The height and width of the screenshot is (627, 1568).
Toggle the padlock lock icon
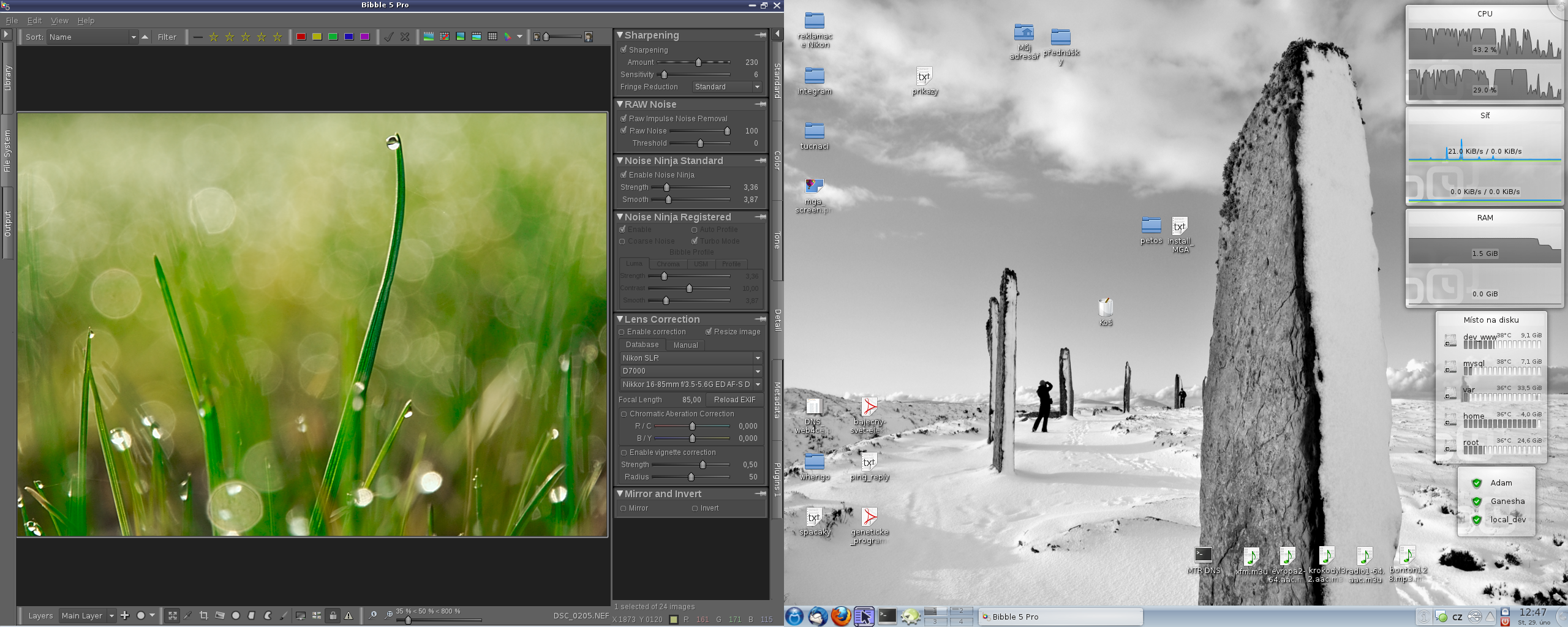pos(333,615)
